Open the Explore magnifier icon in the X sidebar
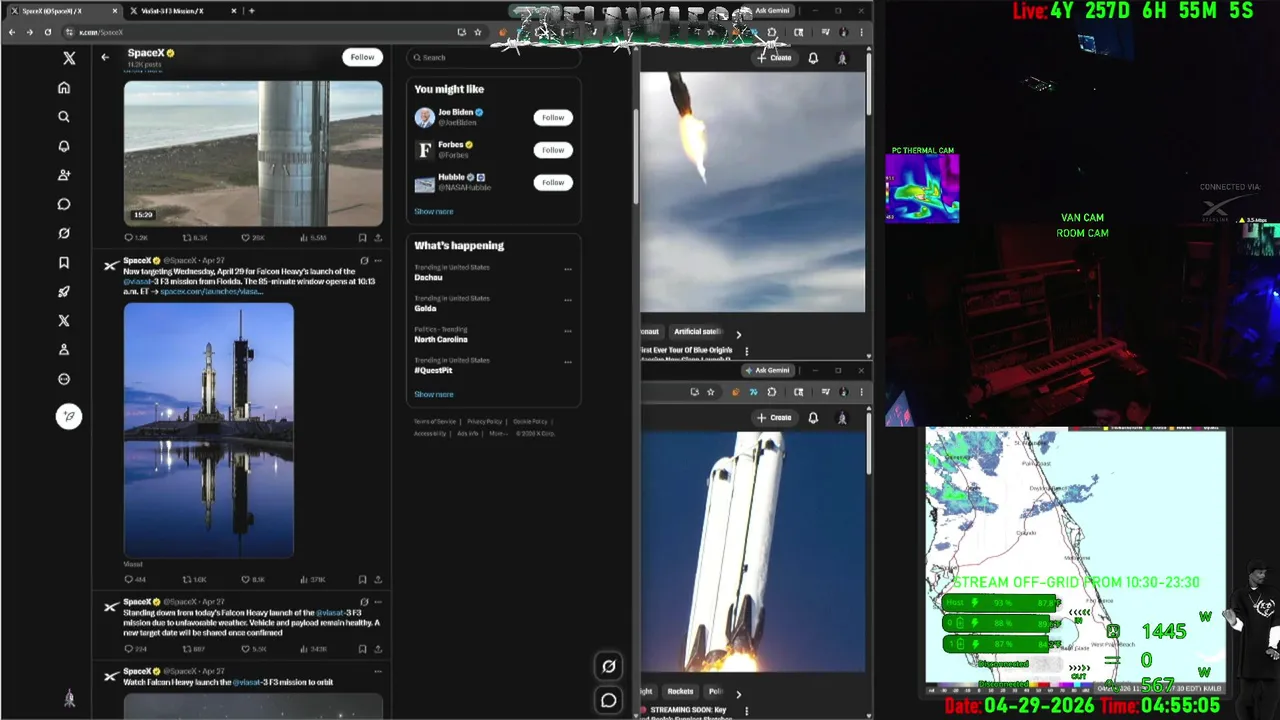The width and height of the screenshot is (1280, 720). point(64,117)
